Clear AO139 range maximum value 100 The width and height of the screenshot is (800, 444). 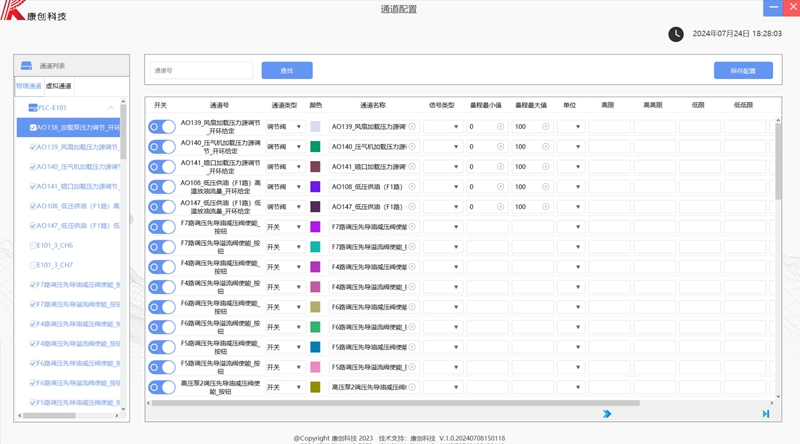click(546, 127)
